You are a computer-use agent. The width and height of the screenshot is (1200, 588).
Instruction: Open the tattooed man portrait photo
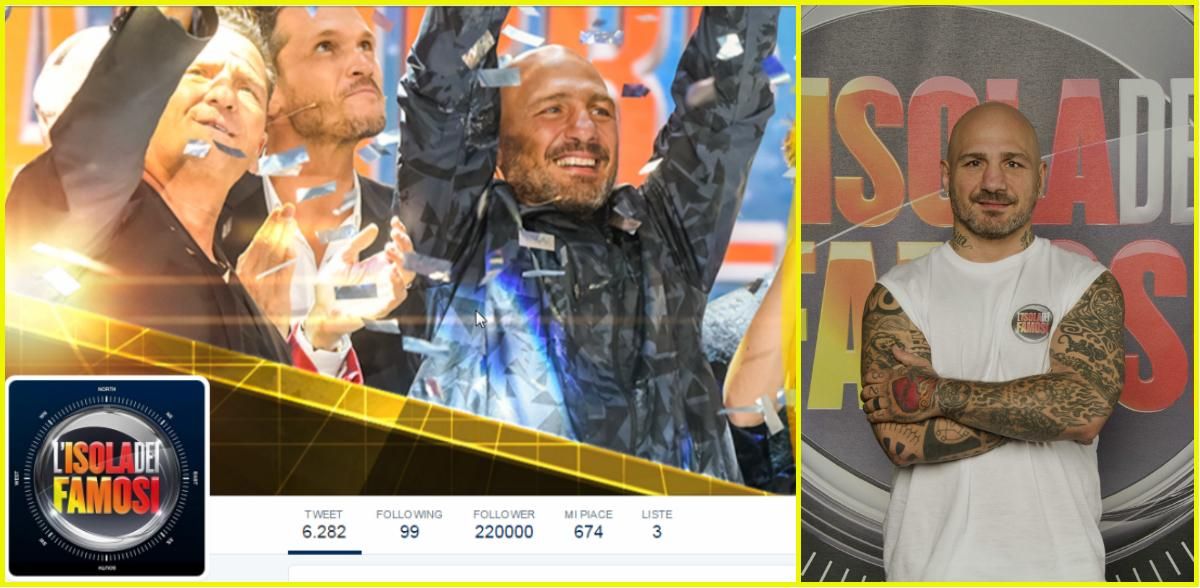[1000, 294]
